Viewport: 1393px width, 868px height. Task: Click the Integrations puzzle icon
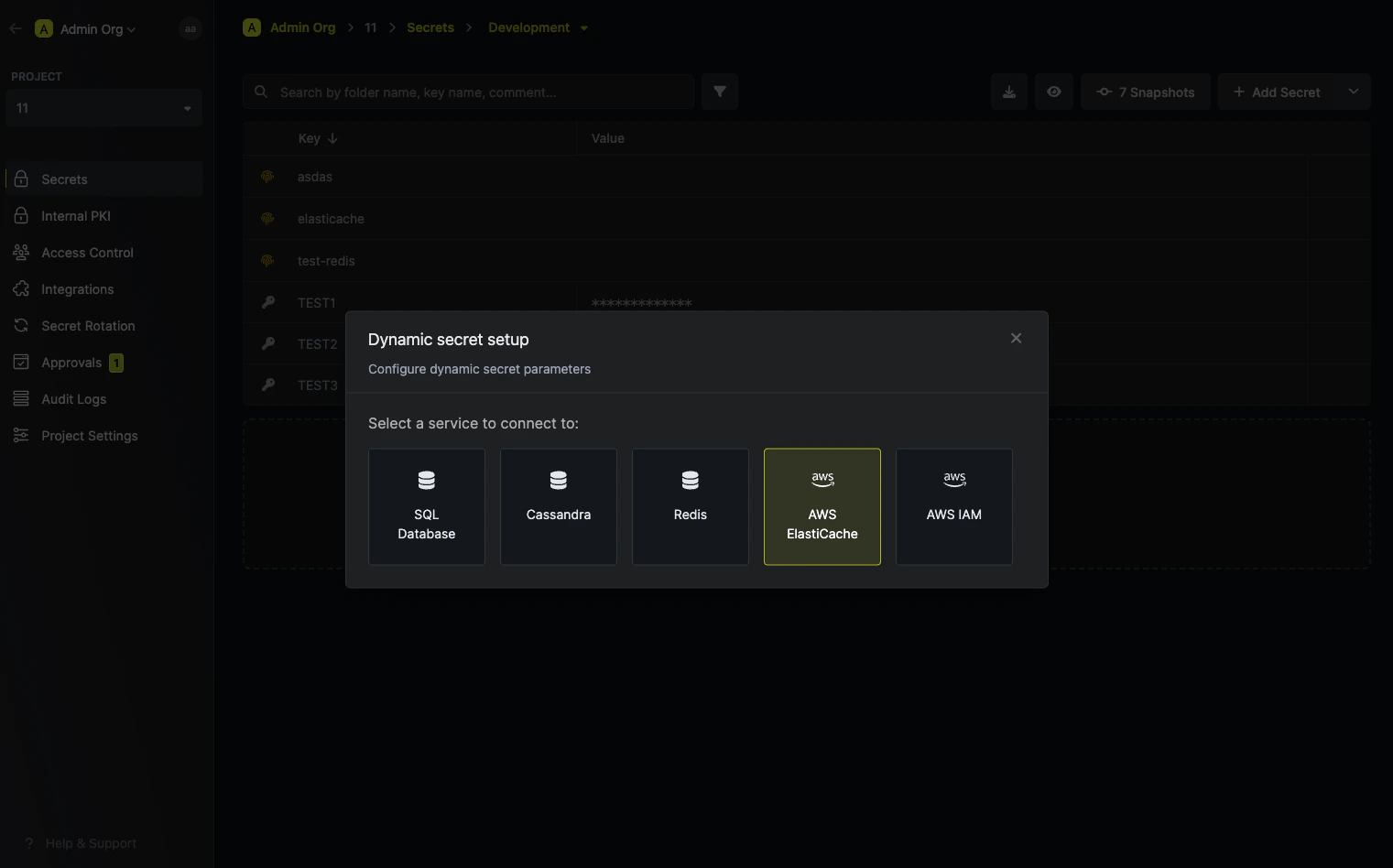tap(21, 288)
